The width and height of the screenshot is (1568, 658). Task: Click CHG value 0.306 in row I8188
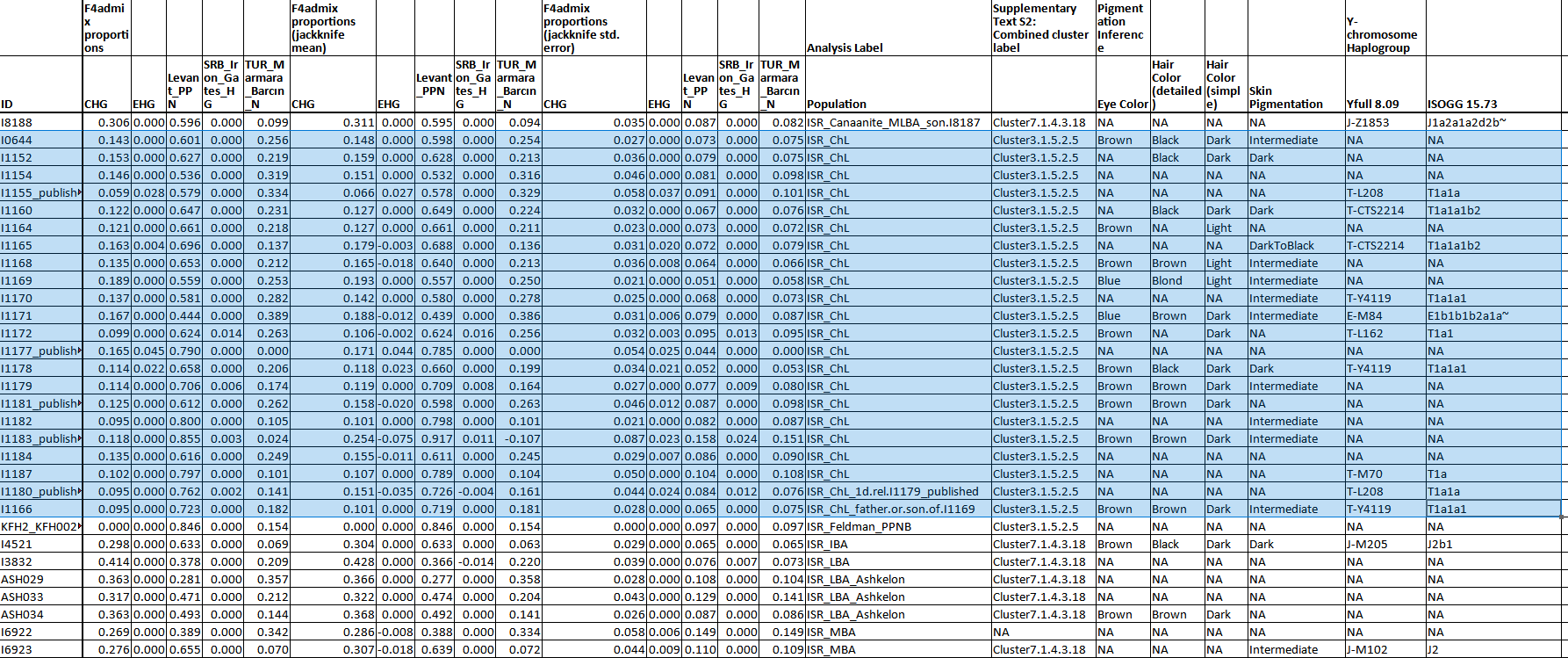tap(107, 122)
